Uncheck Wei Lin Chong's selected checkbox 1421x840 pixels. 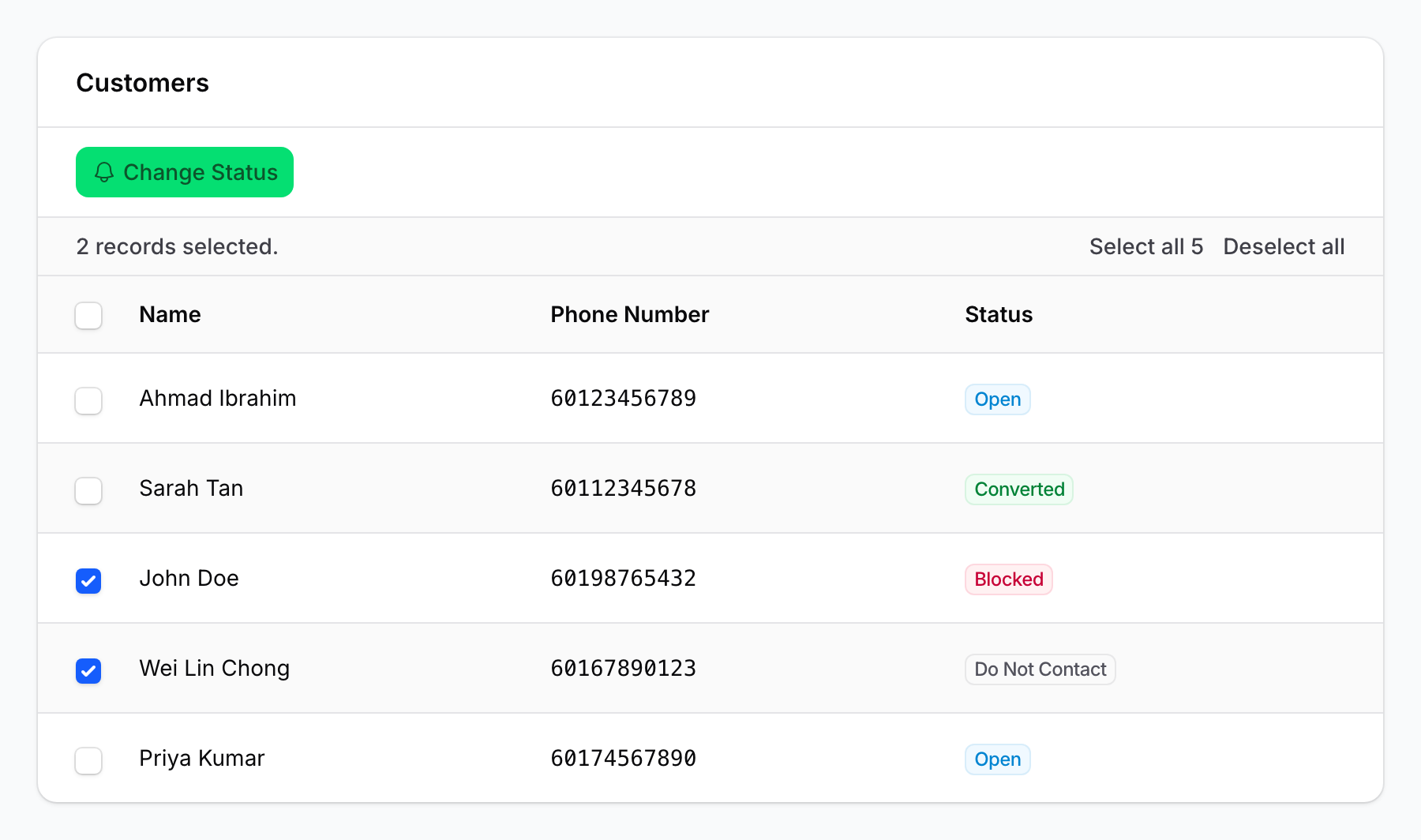[x=88, y=671]
